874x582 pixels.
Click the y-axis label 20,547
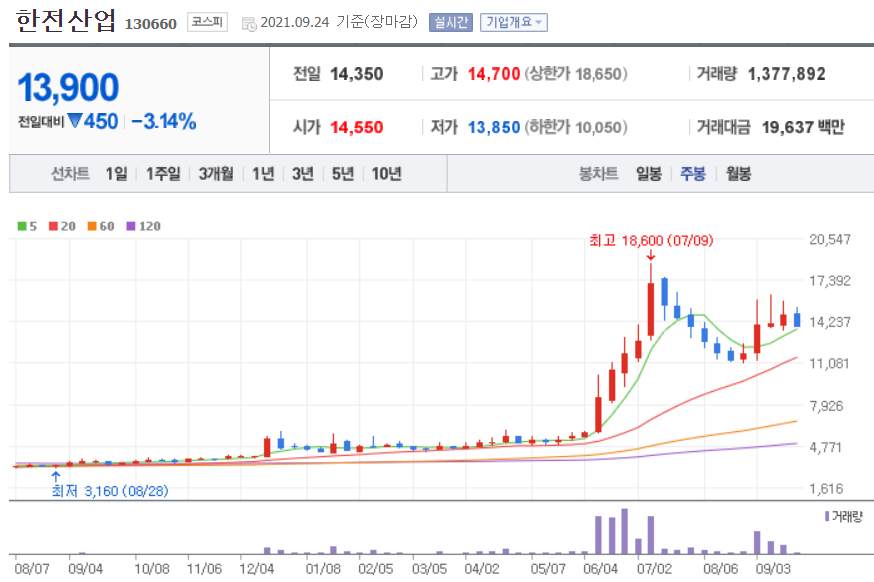[x=830, y=240]
